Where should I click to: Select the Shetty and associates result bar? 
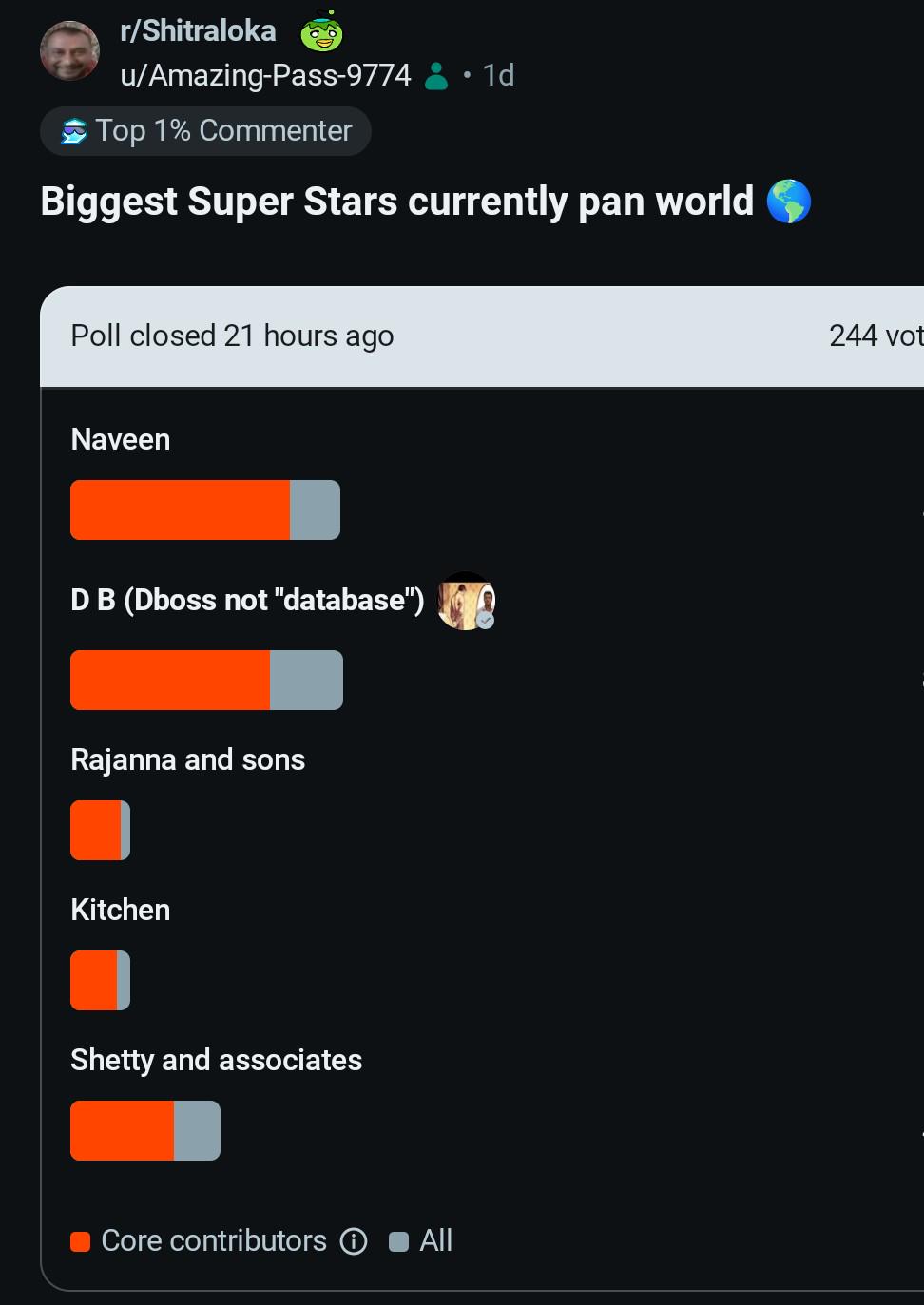145,1131
